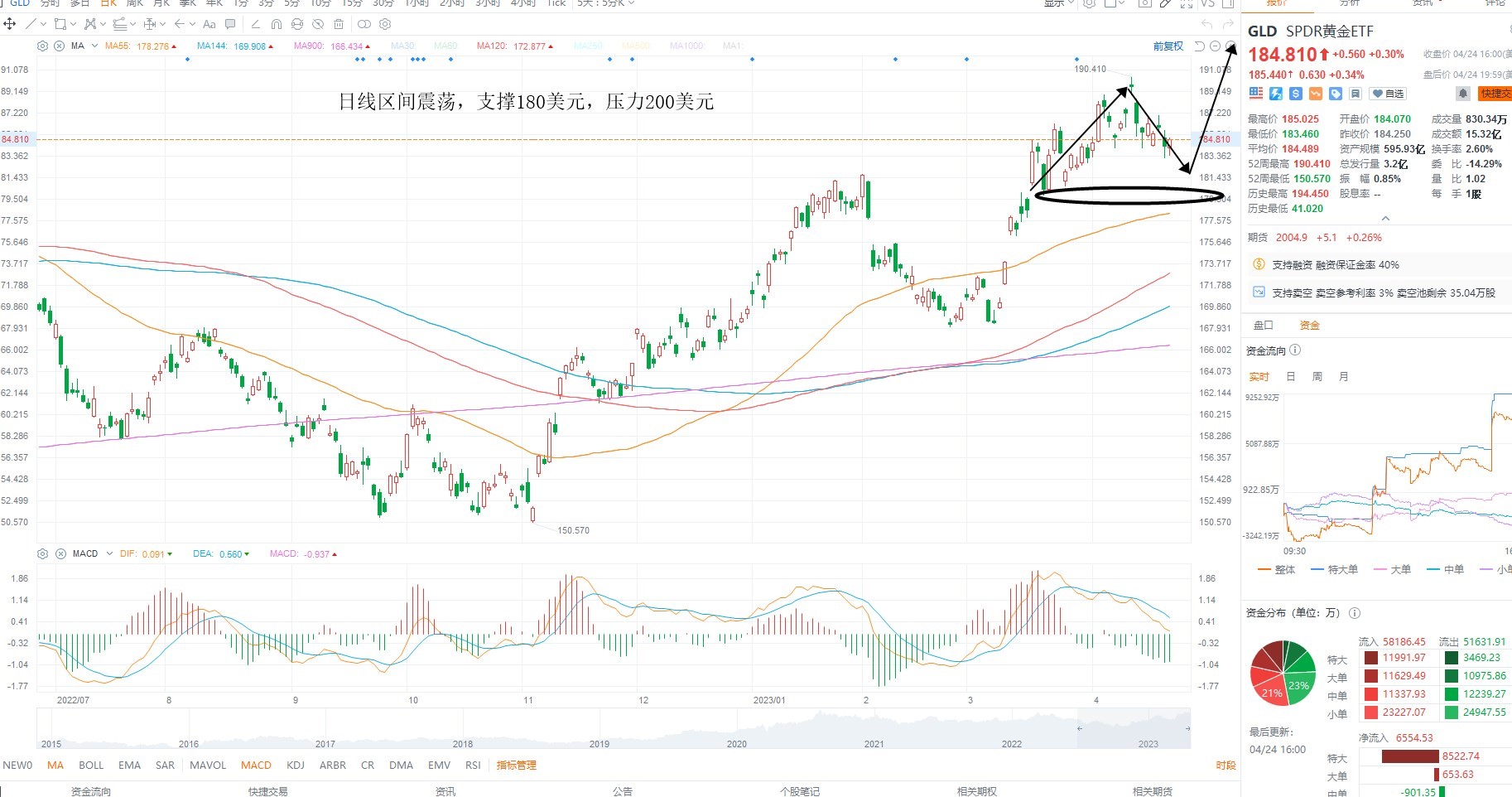The image size is (1512, 797).
Task: Open text annotation tool labeled Aa
Action: 209,24
